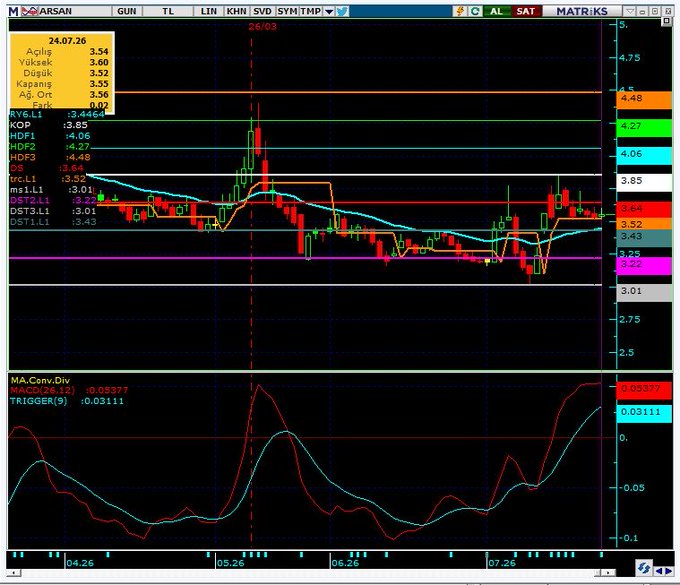Click the 04.26 date marker on time axis
This screenshot has height=585, width=680.
click(80, 563)
